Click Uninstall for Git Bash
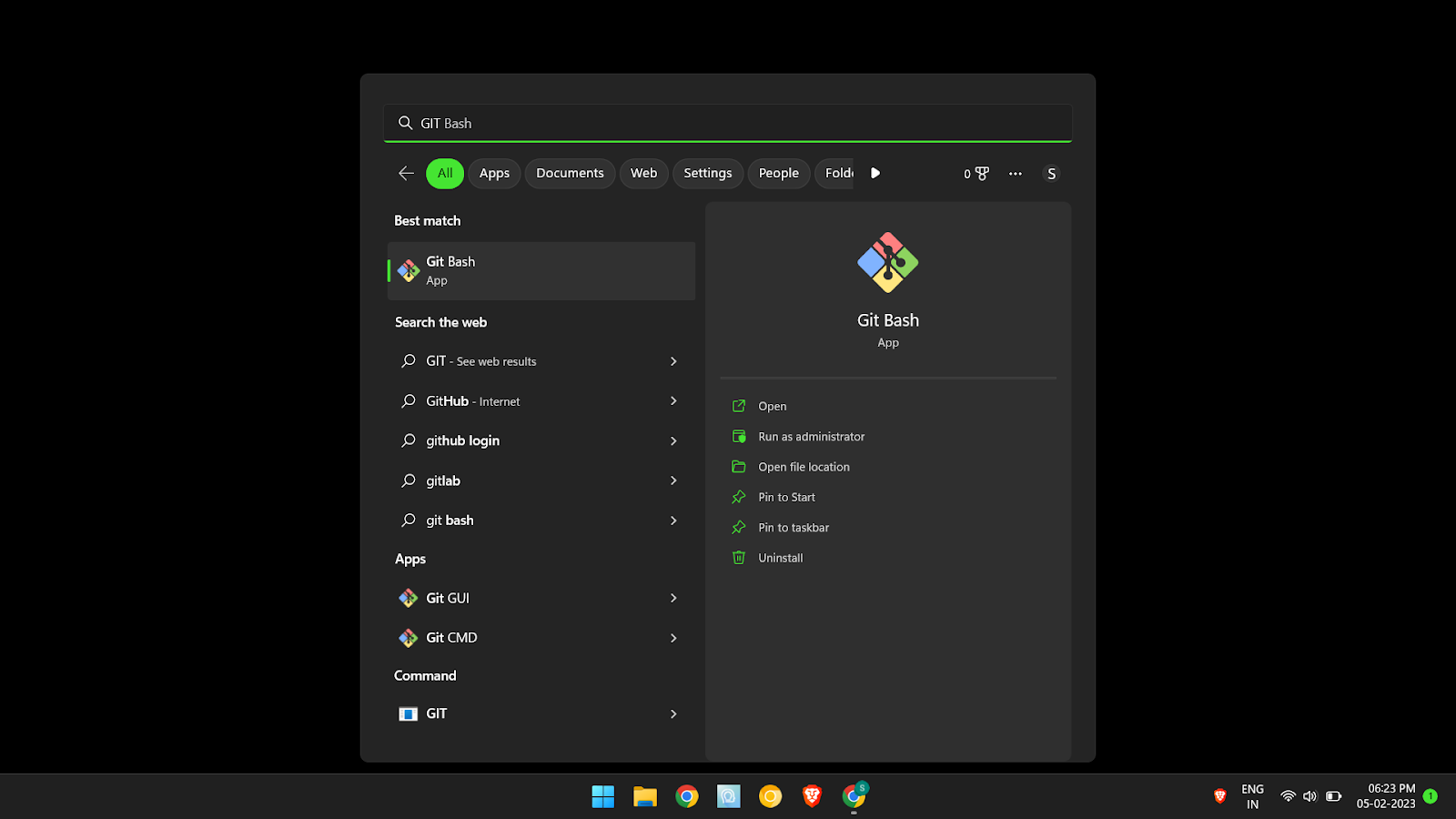 coord(781,558)
